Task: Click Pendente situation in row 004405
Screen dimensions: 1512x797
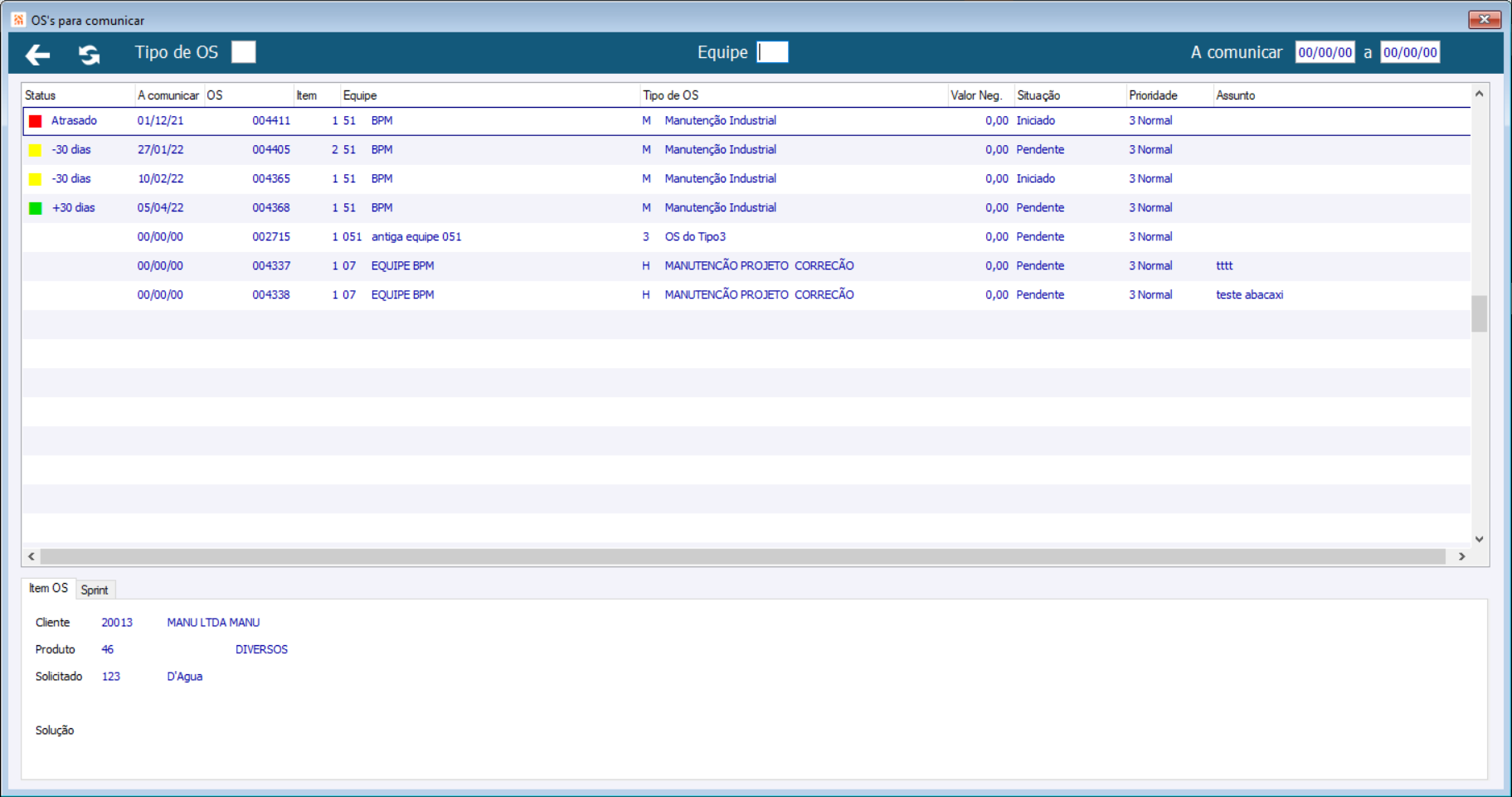Action: click(x=1040, y=150)
